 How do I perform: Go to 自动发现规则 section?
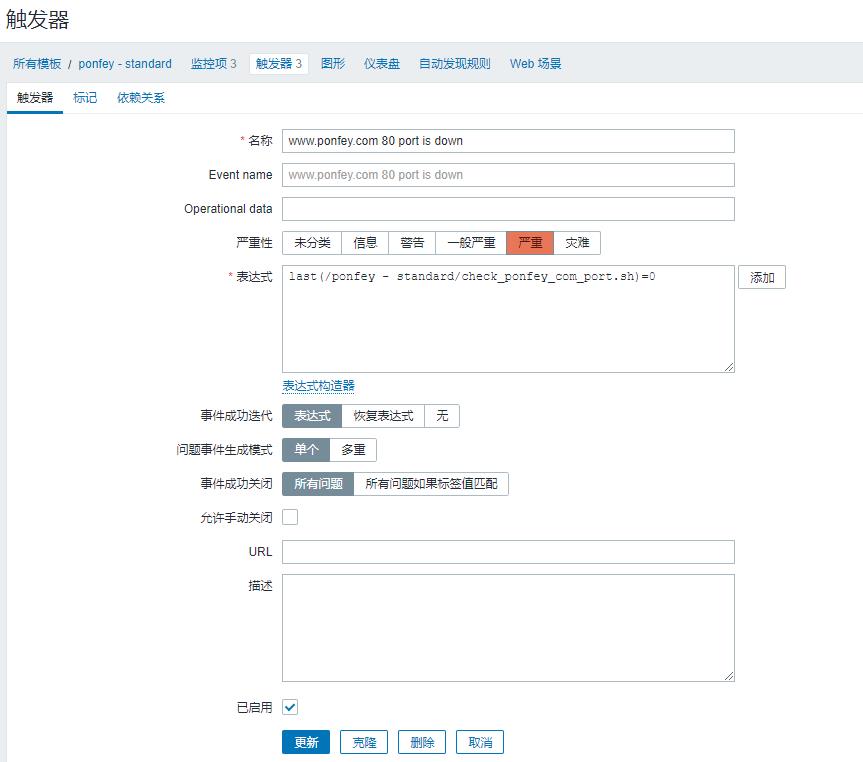(455, 64)
